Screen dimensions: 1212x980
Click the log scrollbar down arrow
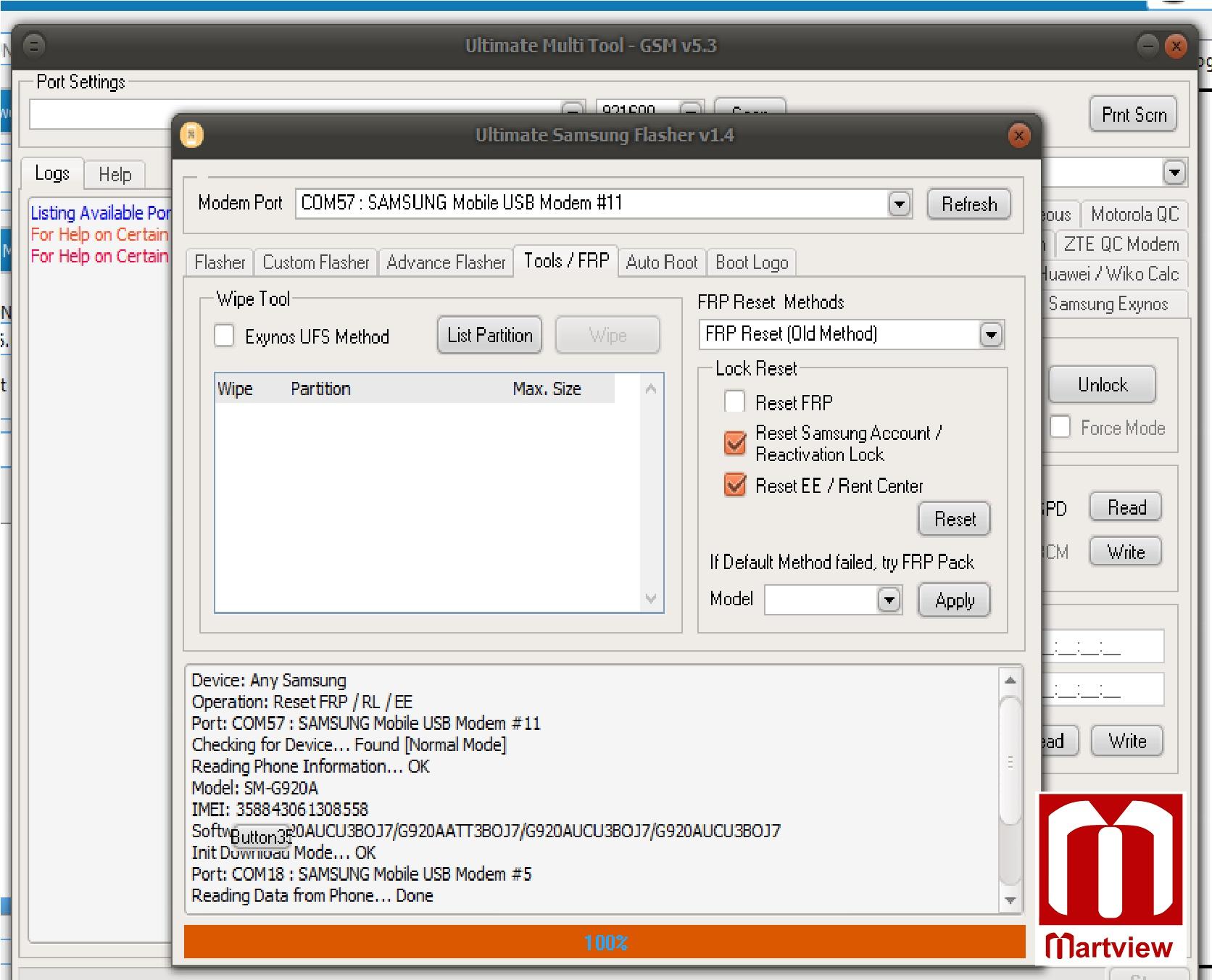pyautogui.click(x=1010, y=901)
